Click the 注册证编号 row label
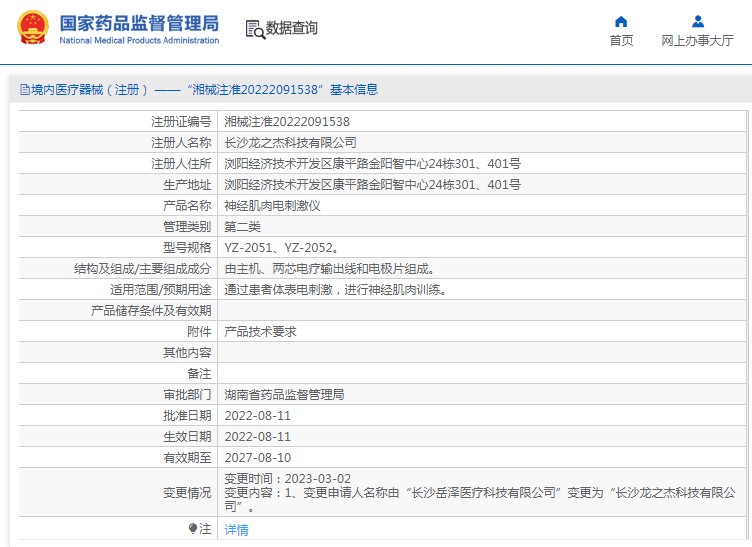 tap(181, 122)
